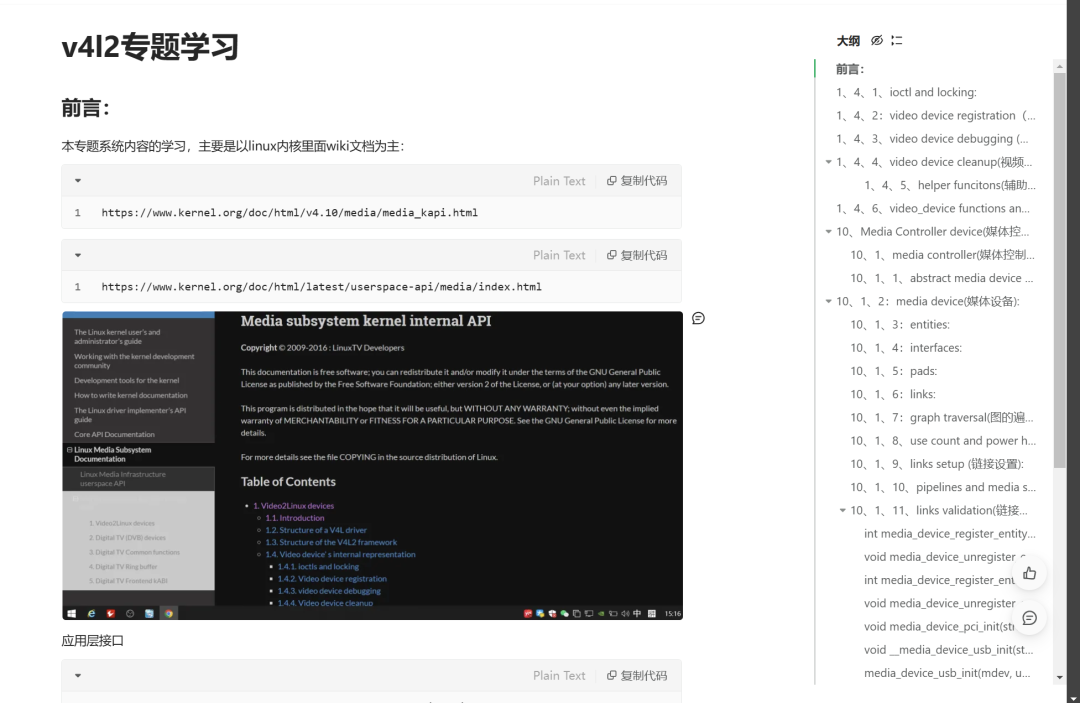
Task: Open void __media_device_usb_init outline entry
Action: tap(948, 650)
